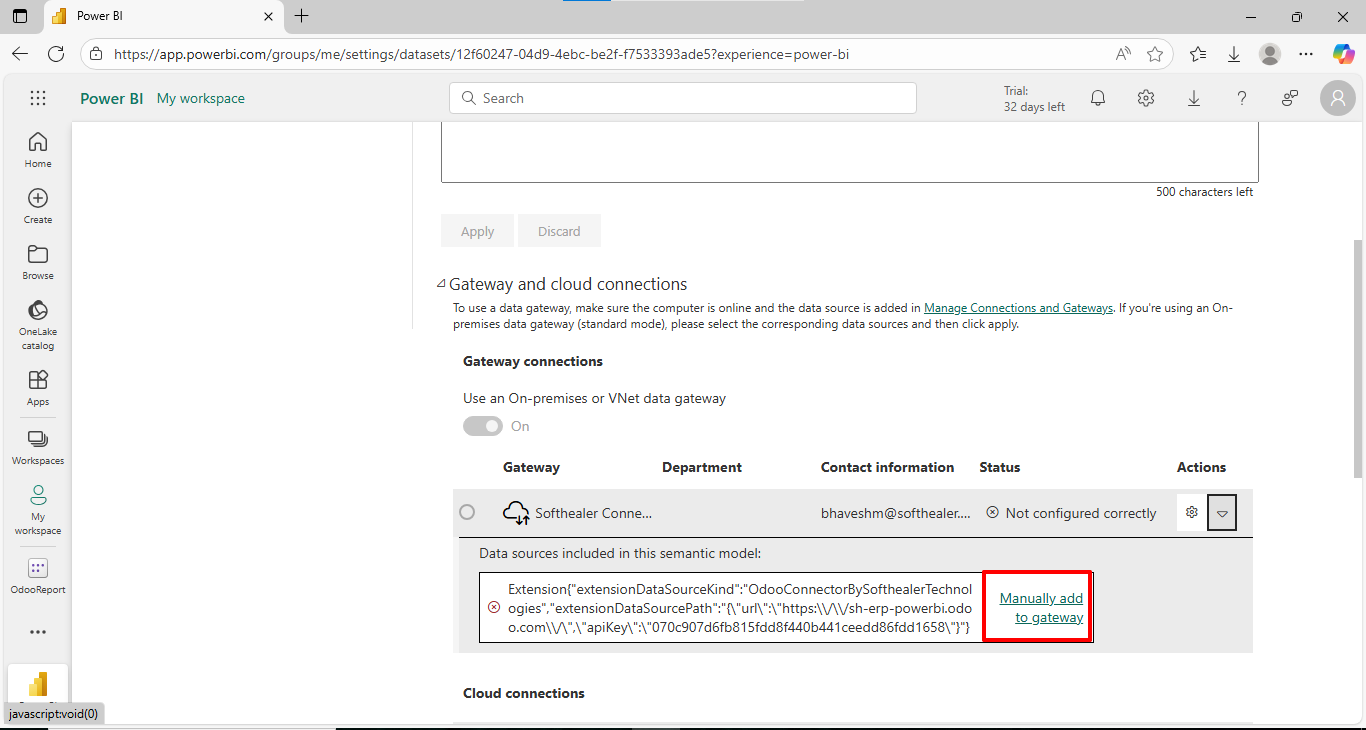
Task: Click the Softhealer Conne... gateway name
Action: pos(593,513)
